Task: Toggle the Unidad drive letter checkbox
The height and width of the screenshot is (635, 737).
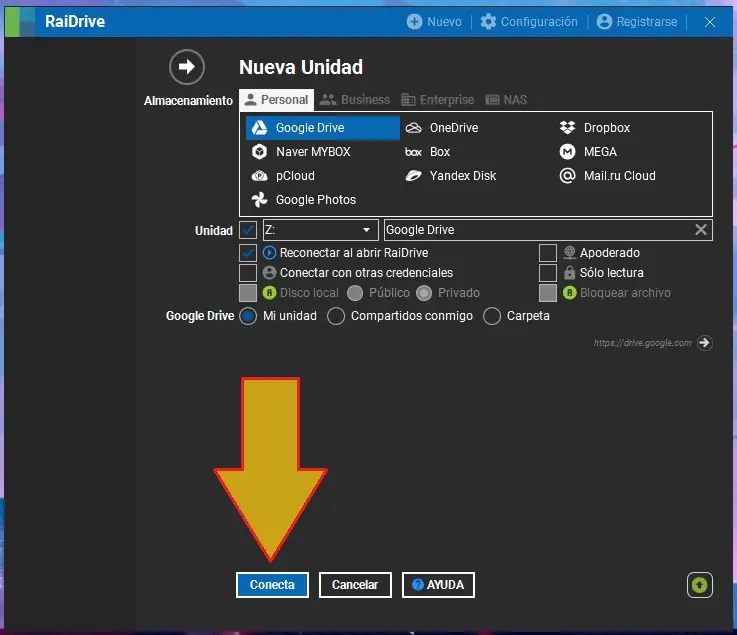Action: pyautogui.click(x=248, y=230)
